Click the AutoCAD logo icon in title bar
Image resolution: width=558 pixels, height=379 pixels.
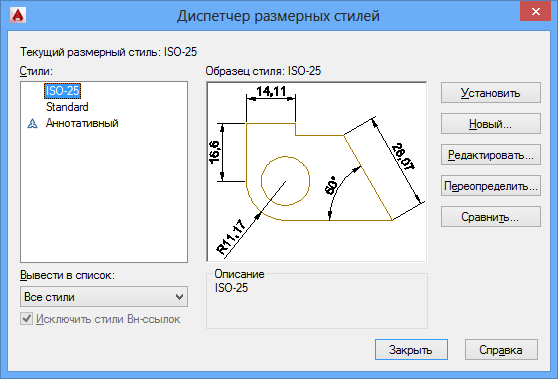(x=18, y=15)
